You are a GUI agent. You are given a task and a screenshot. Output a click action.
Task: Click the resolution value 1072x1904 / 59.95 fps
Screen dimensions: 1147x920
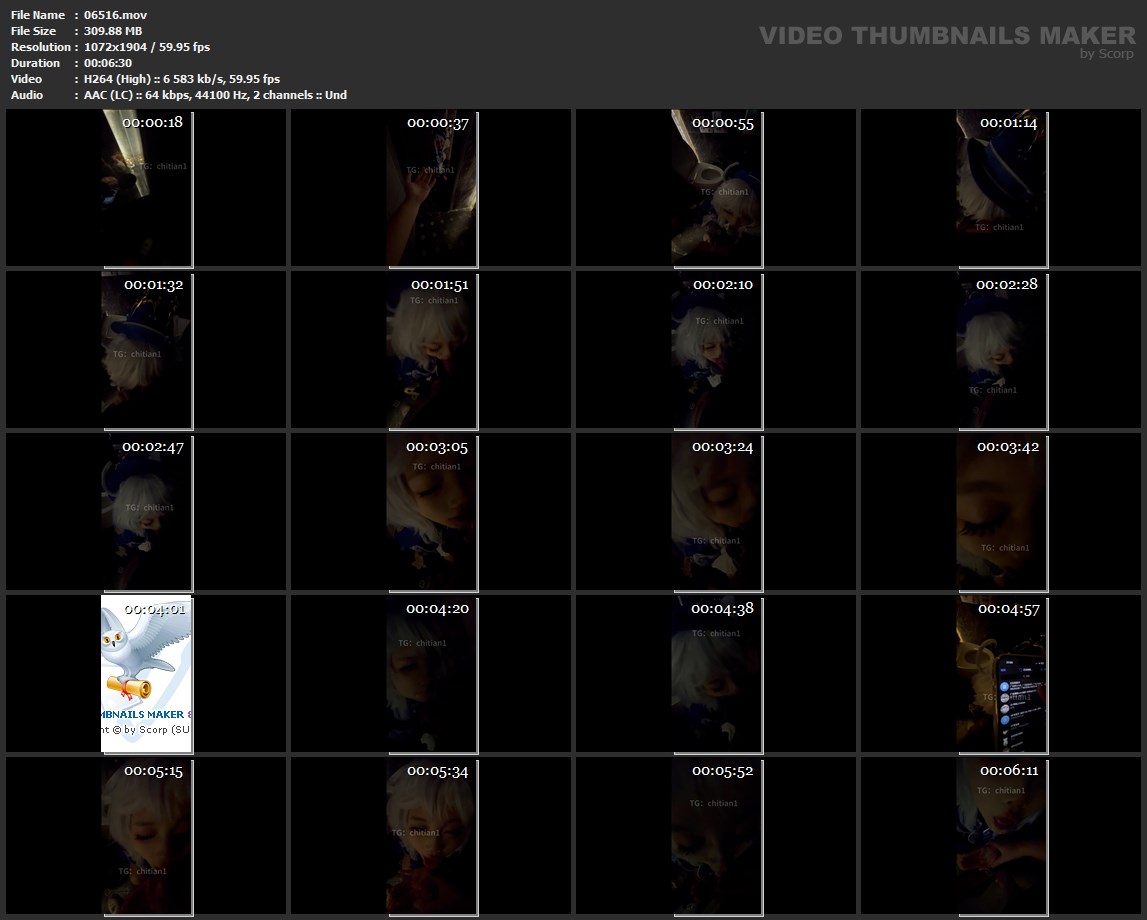click(147, 47)
